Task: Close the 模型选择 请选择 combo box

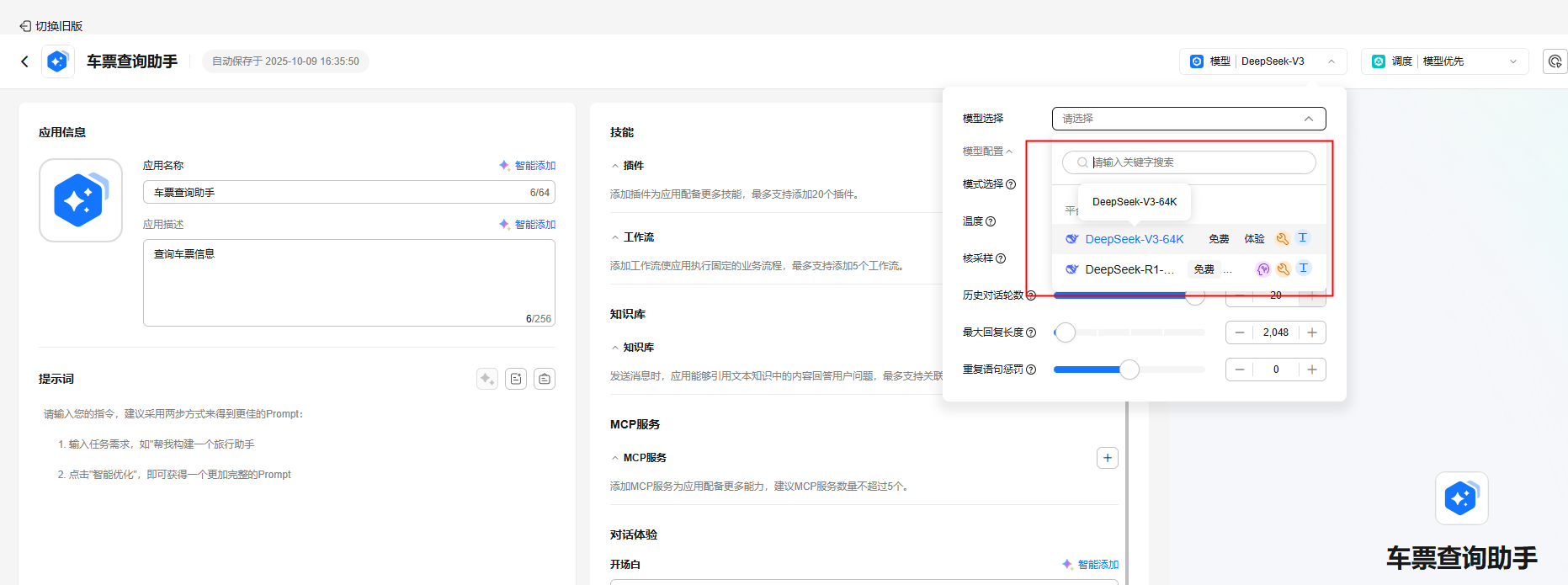Action: pos(1189,119)
